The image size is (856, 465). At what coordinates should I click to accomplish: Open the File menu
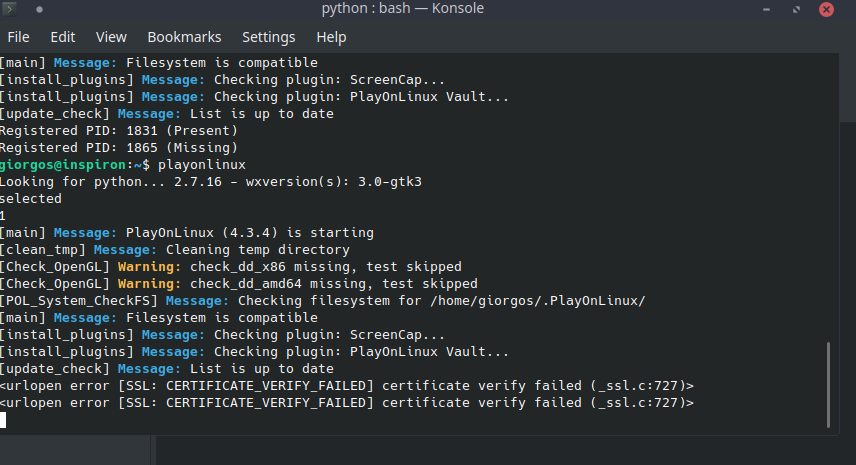click(x=19, y=37)
